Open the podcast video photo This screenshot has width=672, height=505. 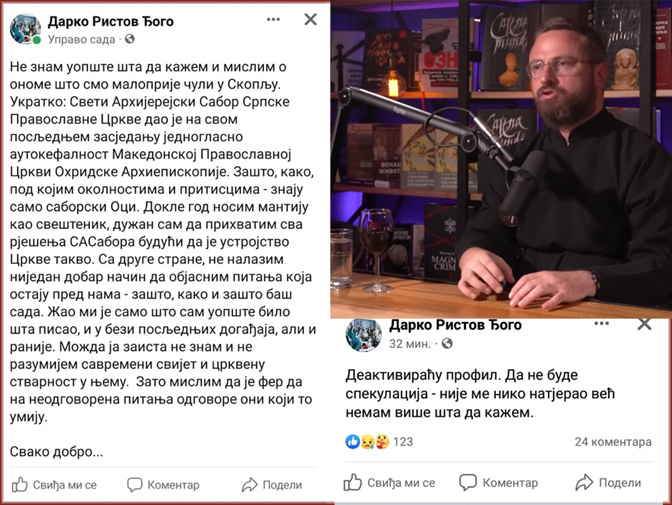pos(501,159)
